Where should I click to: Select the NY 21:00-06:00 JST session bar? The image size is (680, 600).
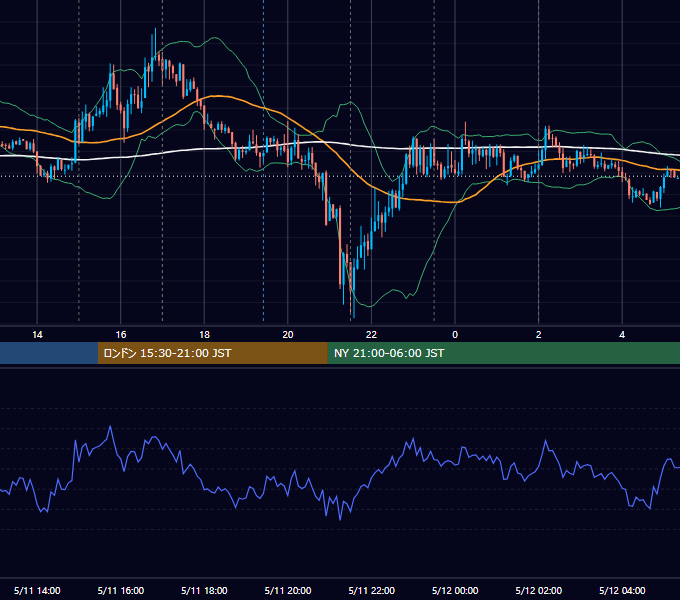pos(503,353)
